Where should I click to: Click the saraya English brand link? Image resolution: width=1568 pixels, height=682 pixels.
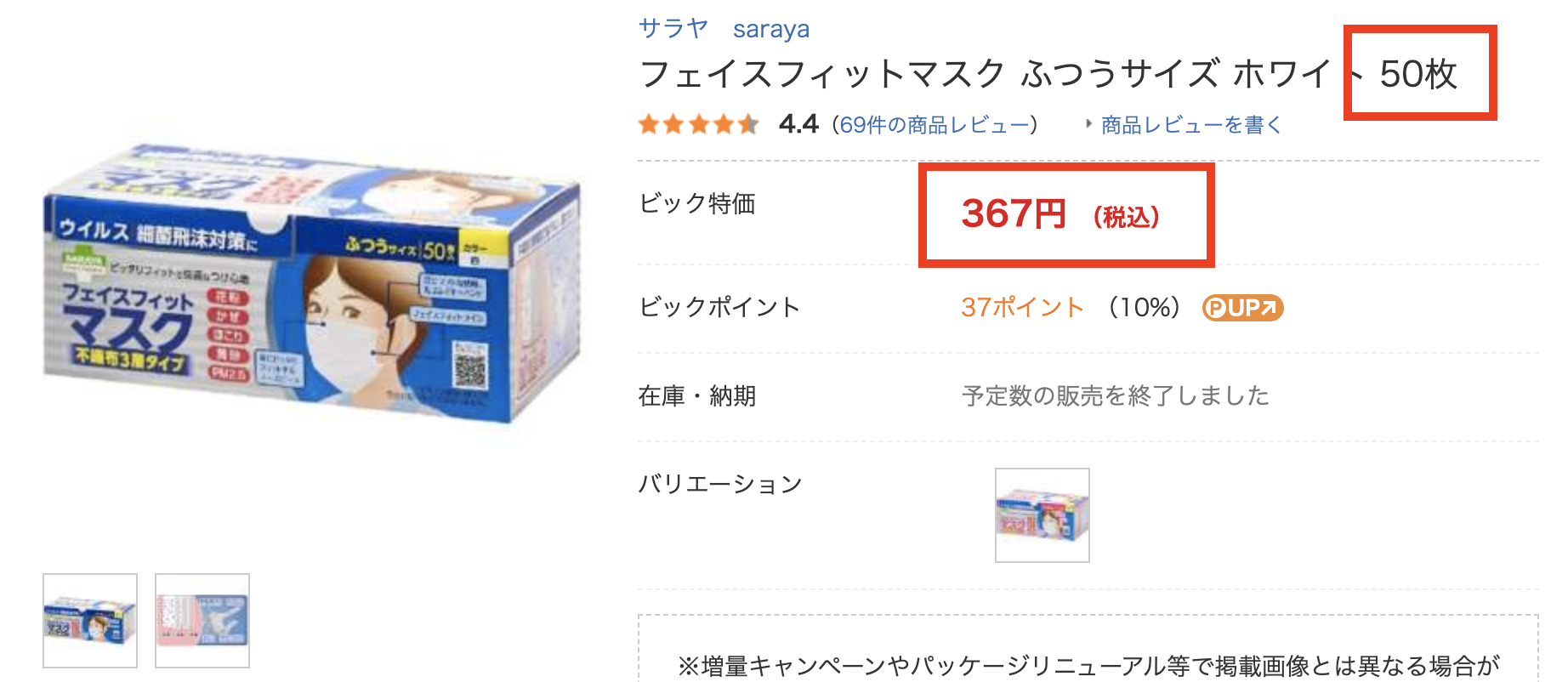[x=772, y=28]
